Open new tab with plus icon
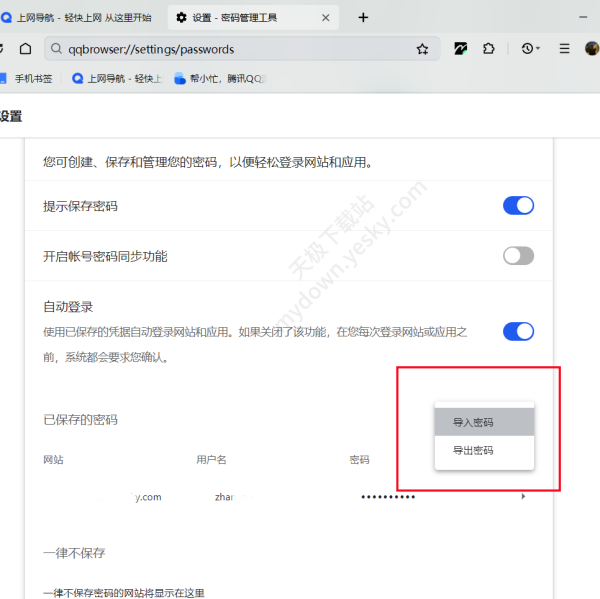The height and width of the screenshot is (599, 600). point(363,17)
